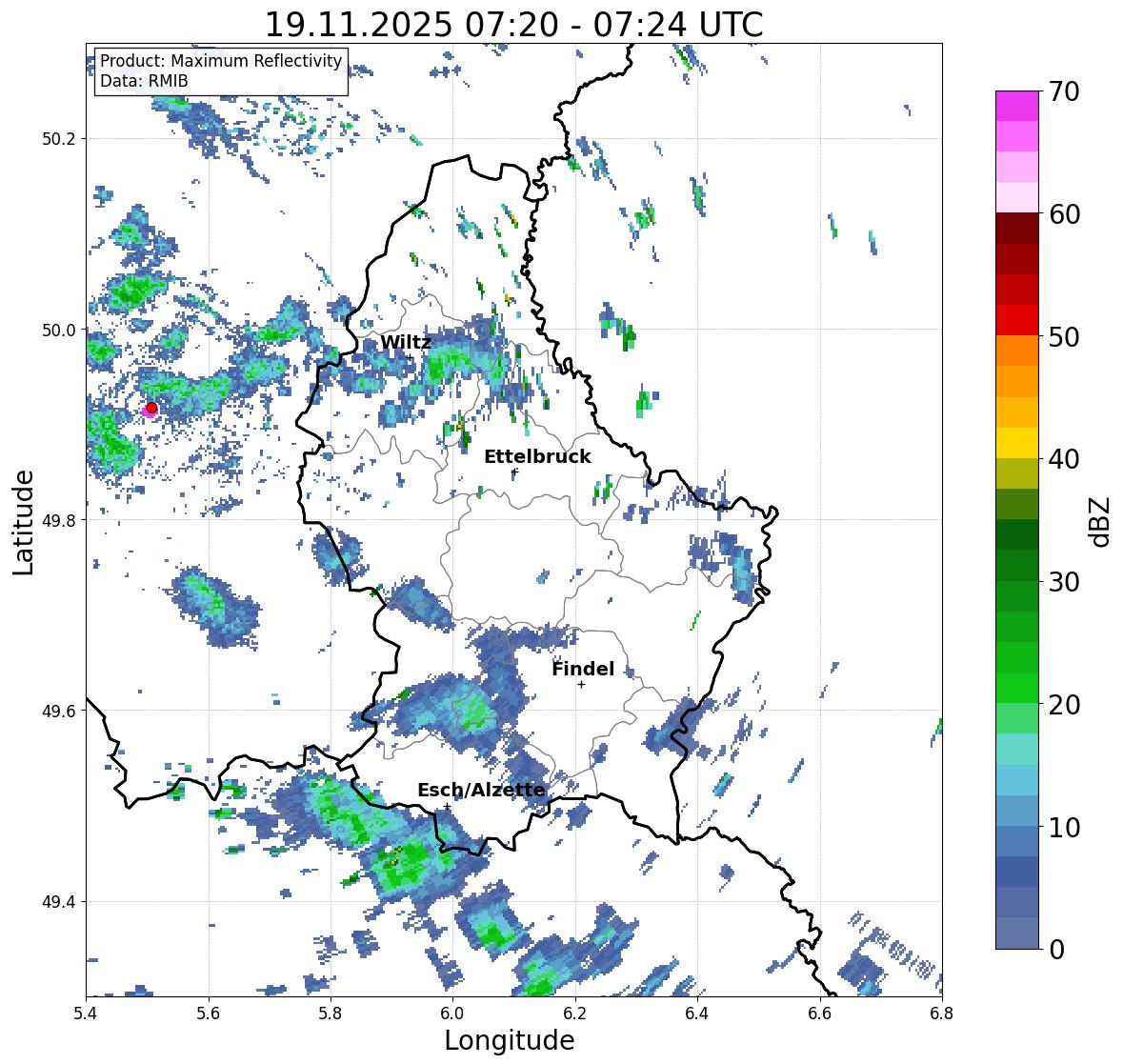The height and width of the screenshot is (1064, 1123).
Task: Click the red dot marker near 5.5 longitude
Action: pos(151,408)
